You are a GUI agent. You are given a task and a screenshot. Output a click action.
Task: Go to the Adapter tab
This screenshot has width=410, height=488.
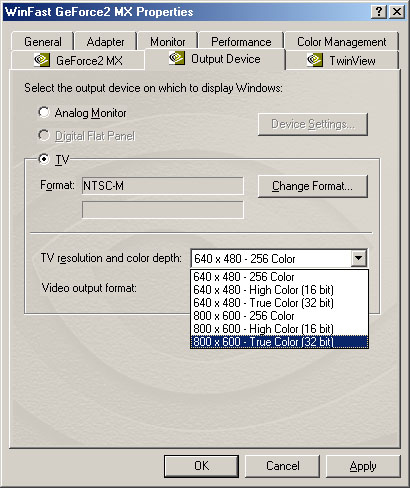(105, 42)
